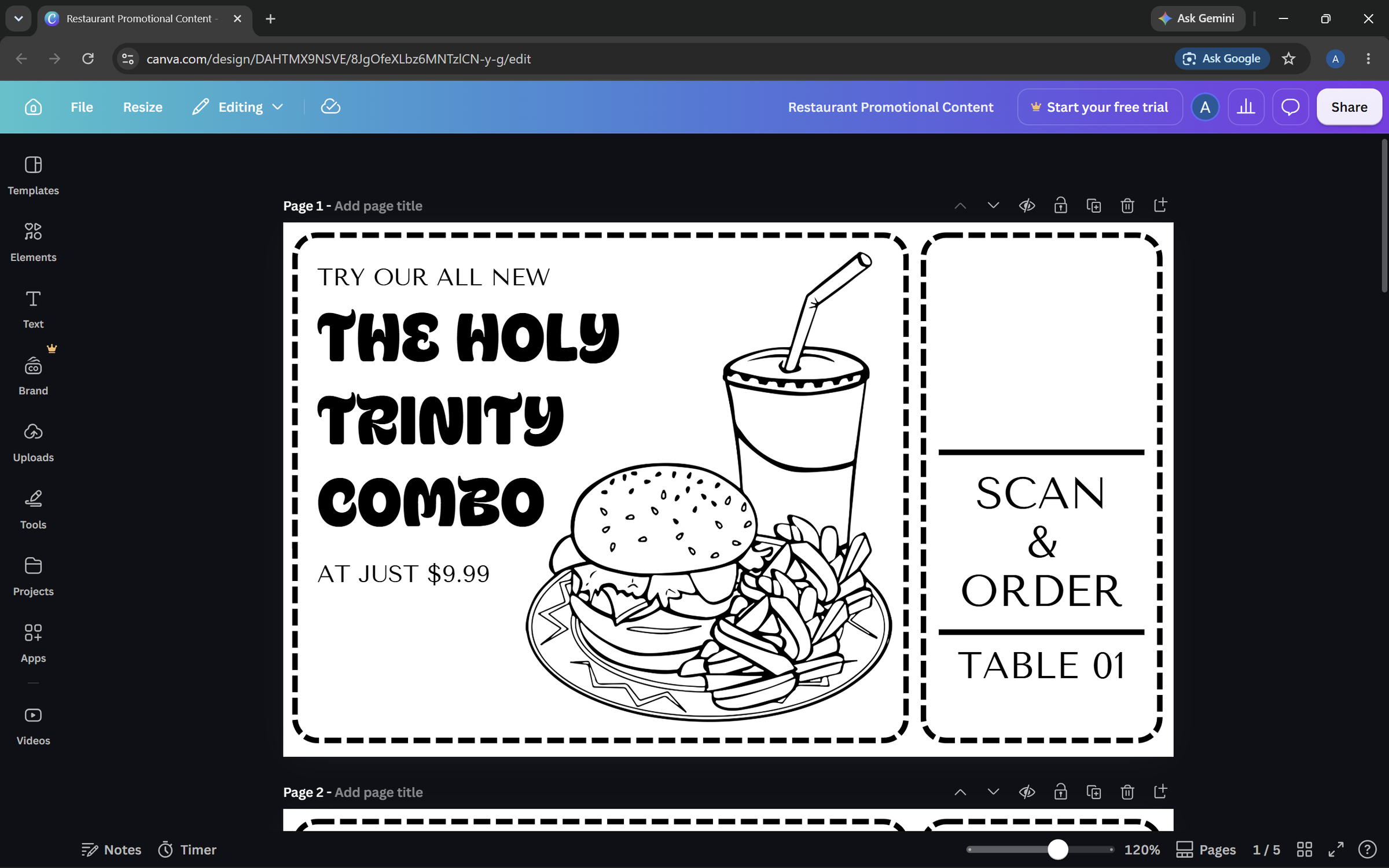Click the user avatar A in Canva header
The width and height of the screenshot is (1389, 868).
[1205, 107]
